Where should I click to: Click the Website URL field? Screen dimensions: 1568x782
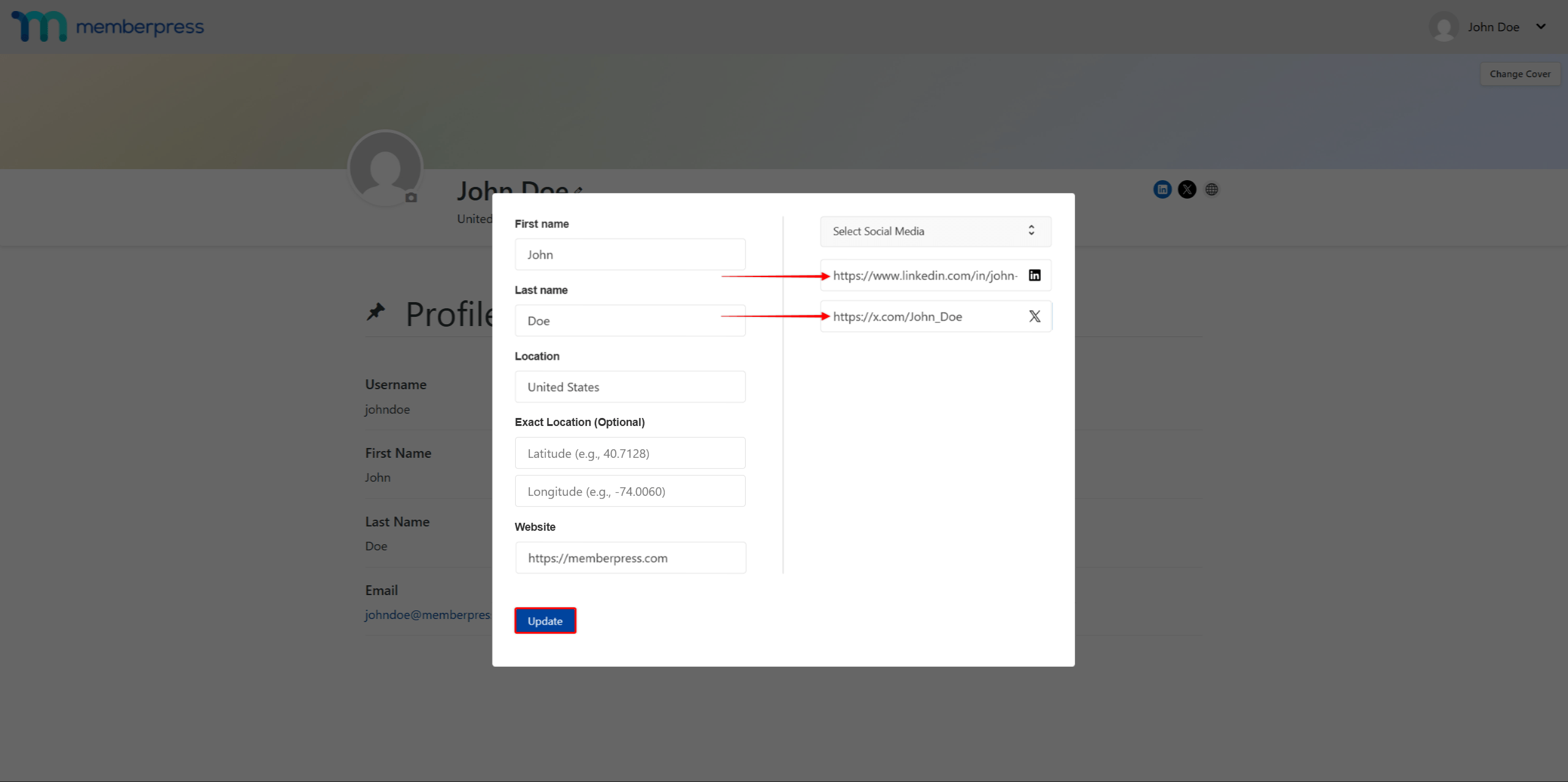click(630, 558)
